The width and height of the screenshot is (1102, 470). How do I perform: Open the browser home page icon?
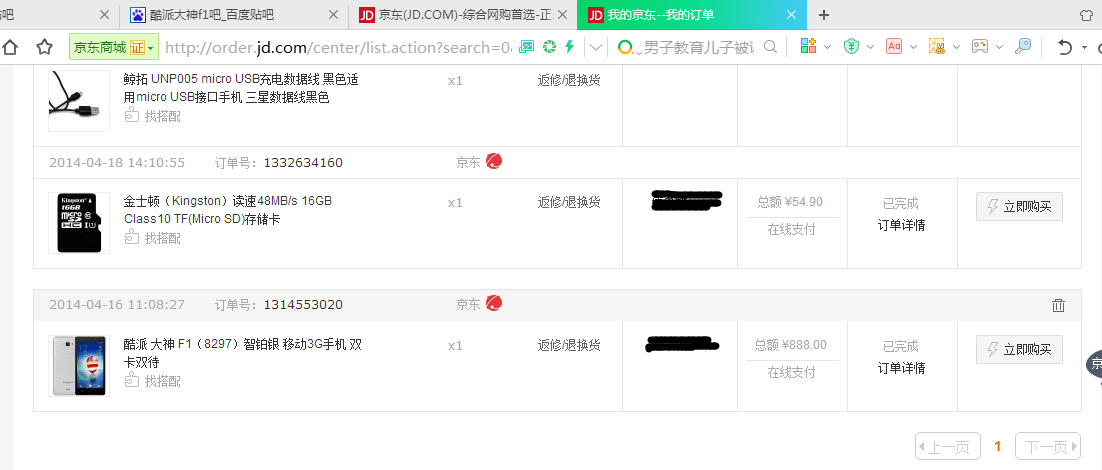pyautogui.click(x=10, y=47)
